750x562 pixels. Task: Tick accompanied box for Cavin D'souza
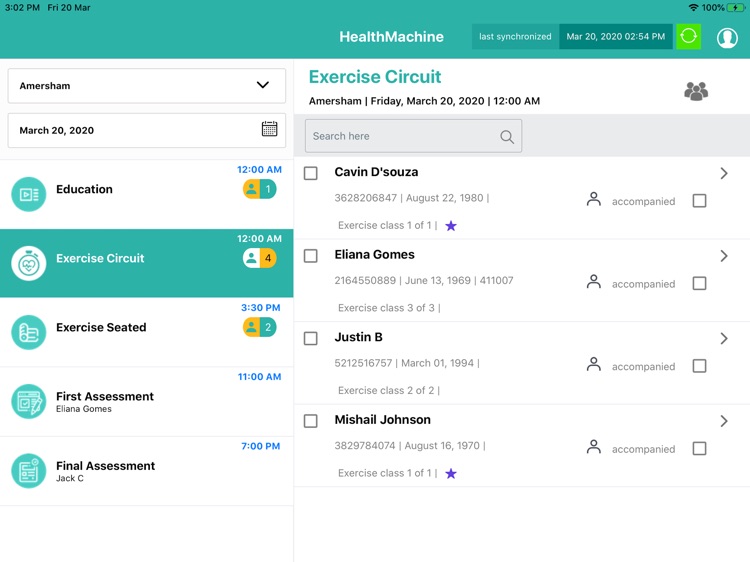pos(699,201)
